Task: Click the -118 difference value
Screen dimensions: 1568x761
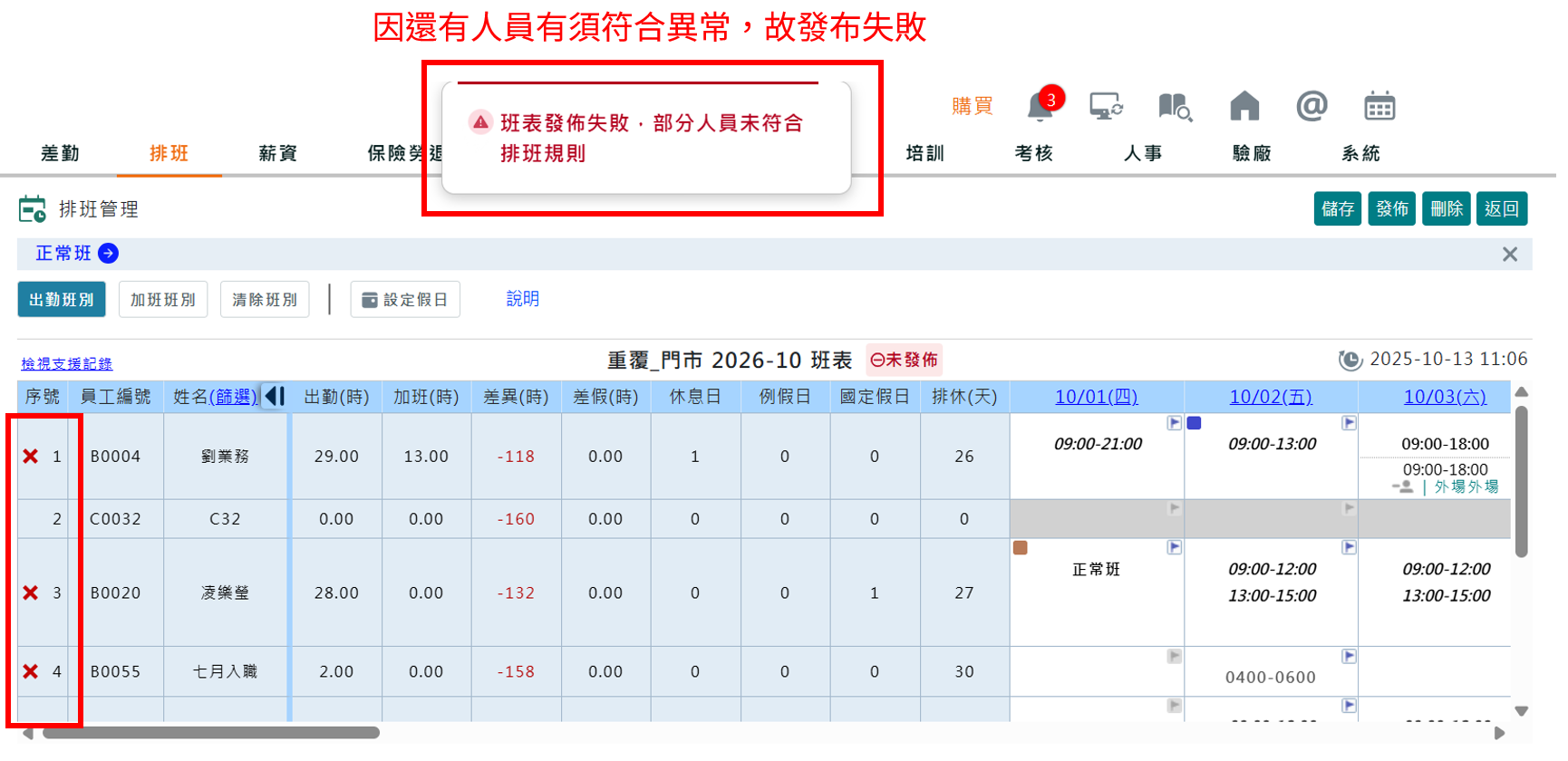Action: tap(516, 457)
